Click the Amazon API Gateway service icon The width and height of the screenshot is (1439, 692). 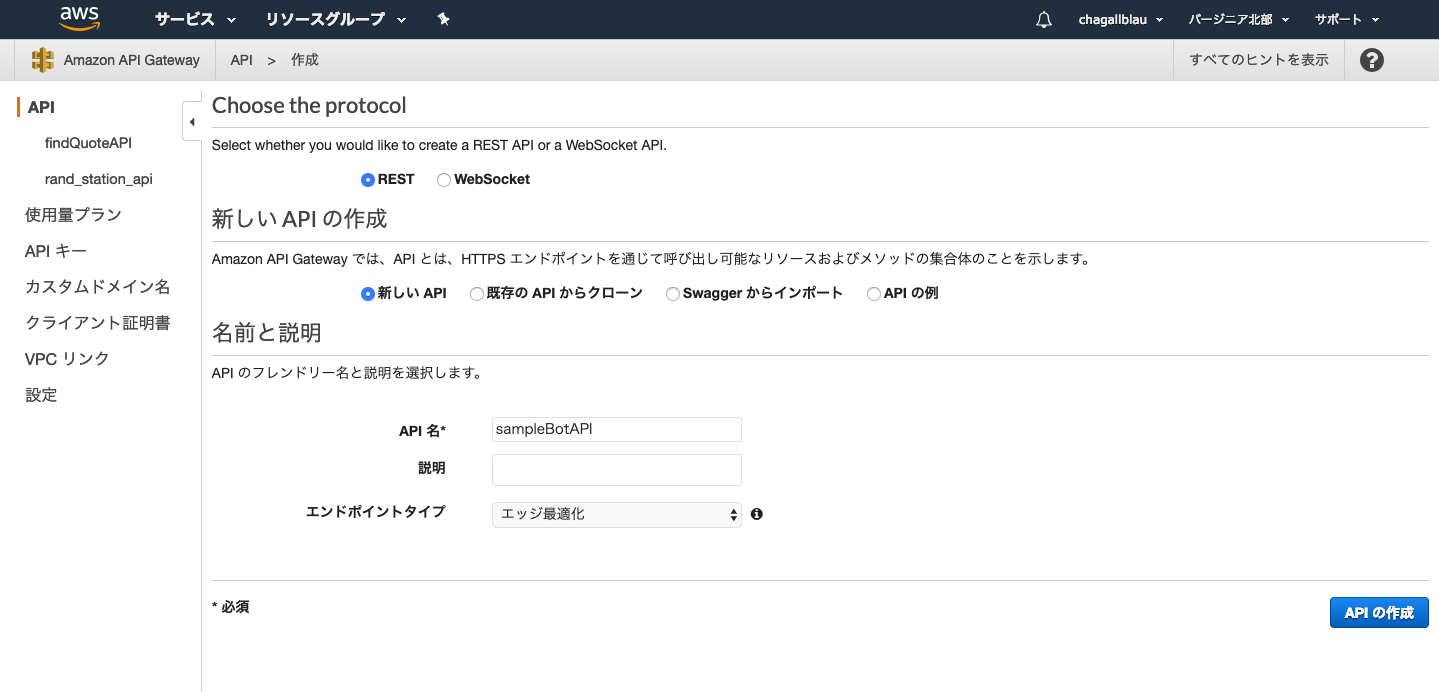(x=43, y=60)
